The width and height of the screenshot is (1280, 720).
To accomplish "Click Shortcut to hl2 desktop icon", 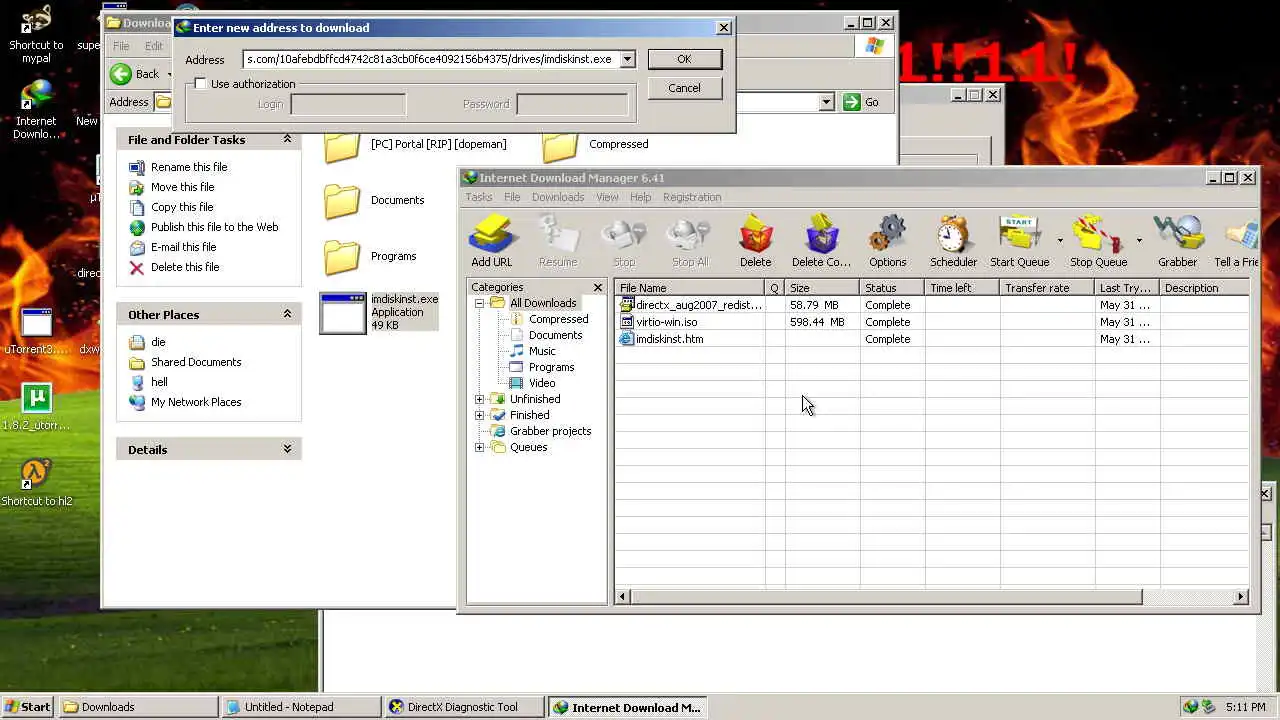I will click(x=36, y=480).
